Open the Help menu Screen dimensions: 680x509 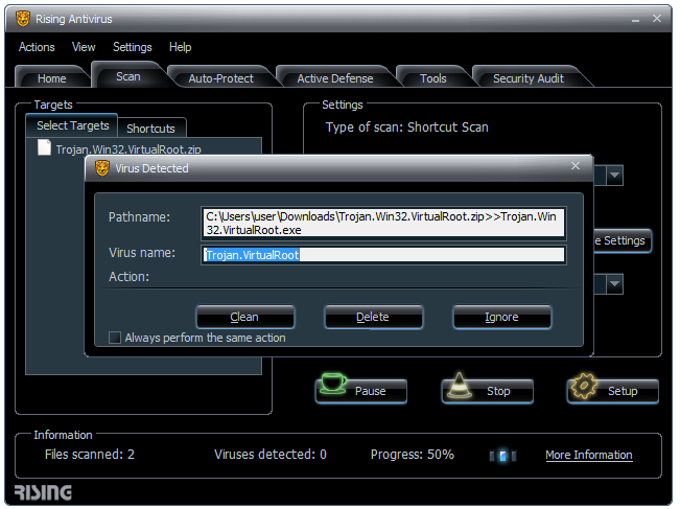[x=180, y=47]
